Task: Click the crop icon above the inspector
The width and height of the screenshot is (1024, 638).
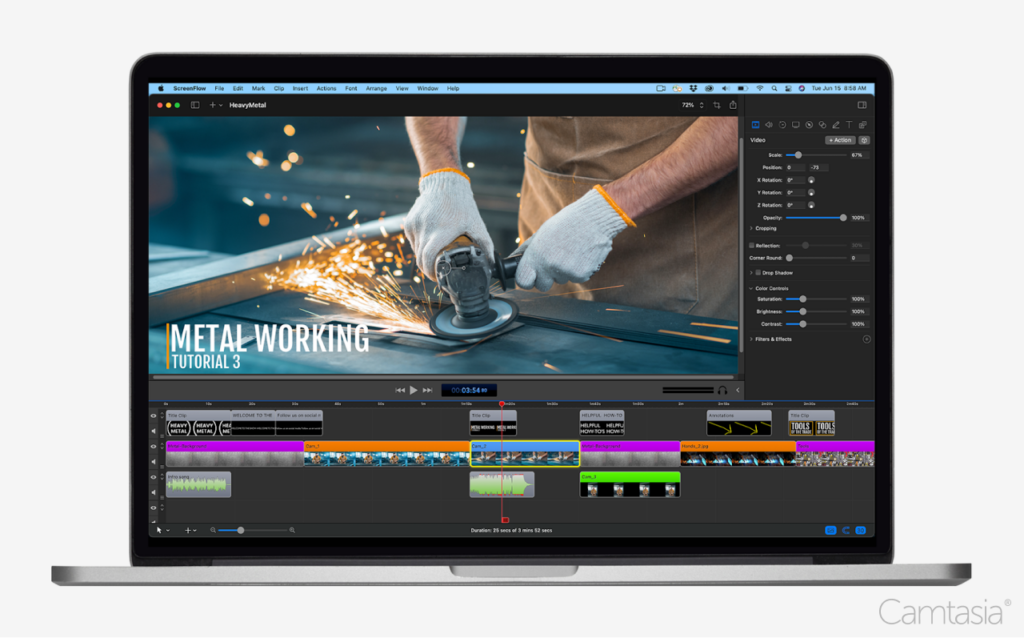Action: 717,104
